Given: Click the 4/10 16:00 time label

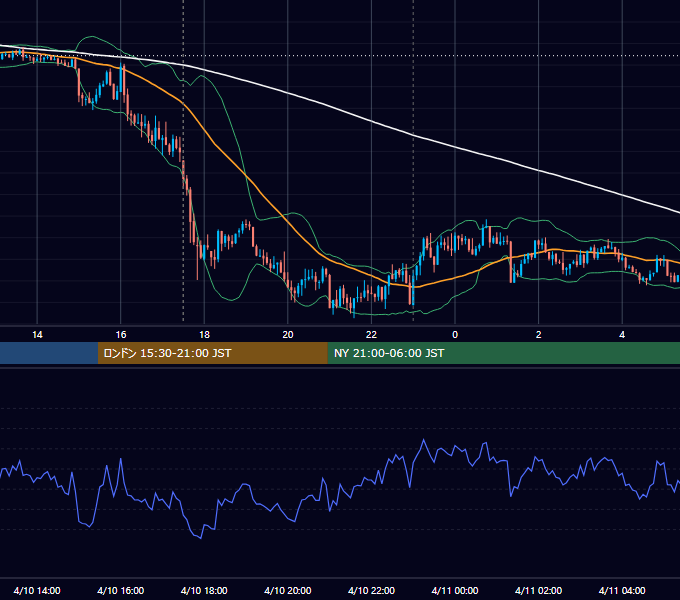Looking at the screenshot, I should coord(121,590).
